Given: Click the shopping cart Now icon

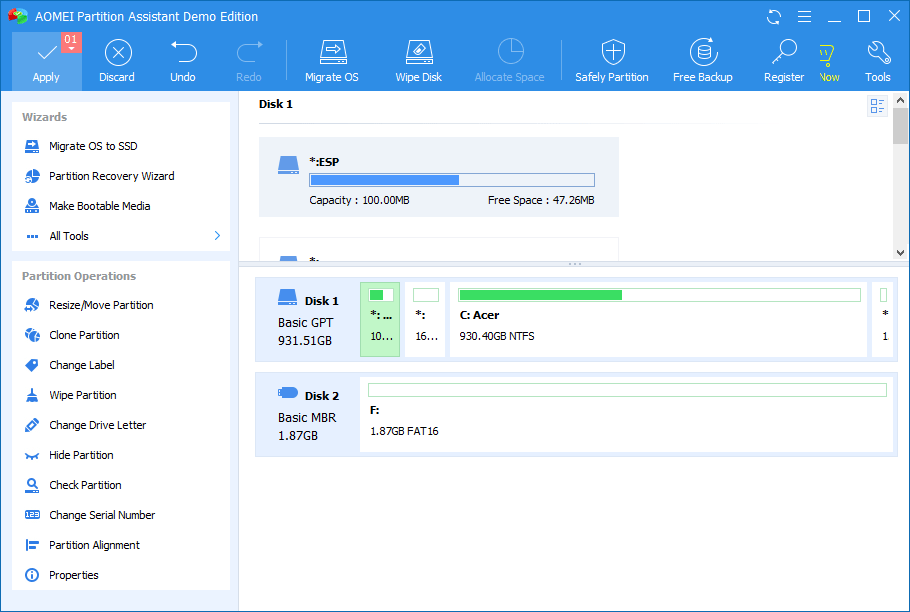Looking at the screenshot, I should pyautogui.click(x=828, y=61).
